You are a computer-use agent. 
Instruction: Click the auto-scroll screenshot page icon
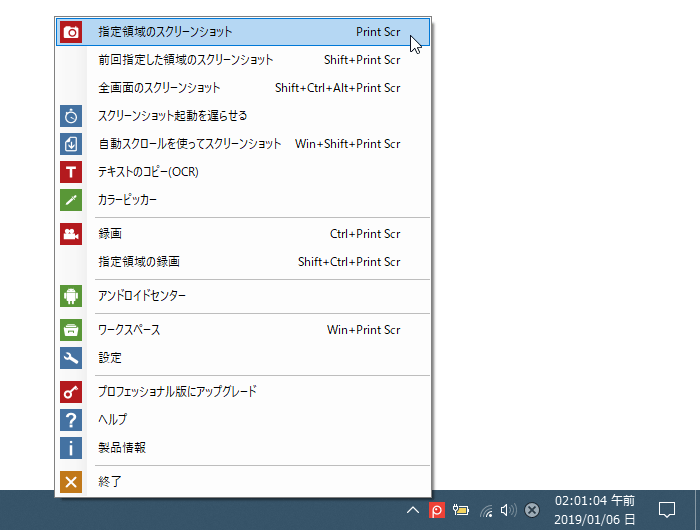71,144
